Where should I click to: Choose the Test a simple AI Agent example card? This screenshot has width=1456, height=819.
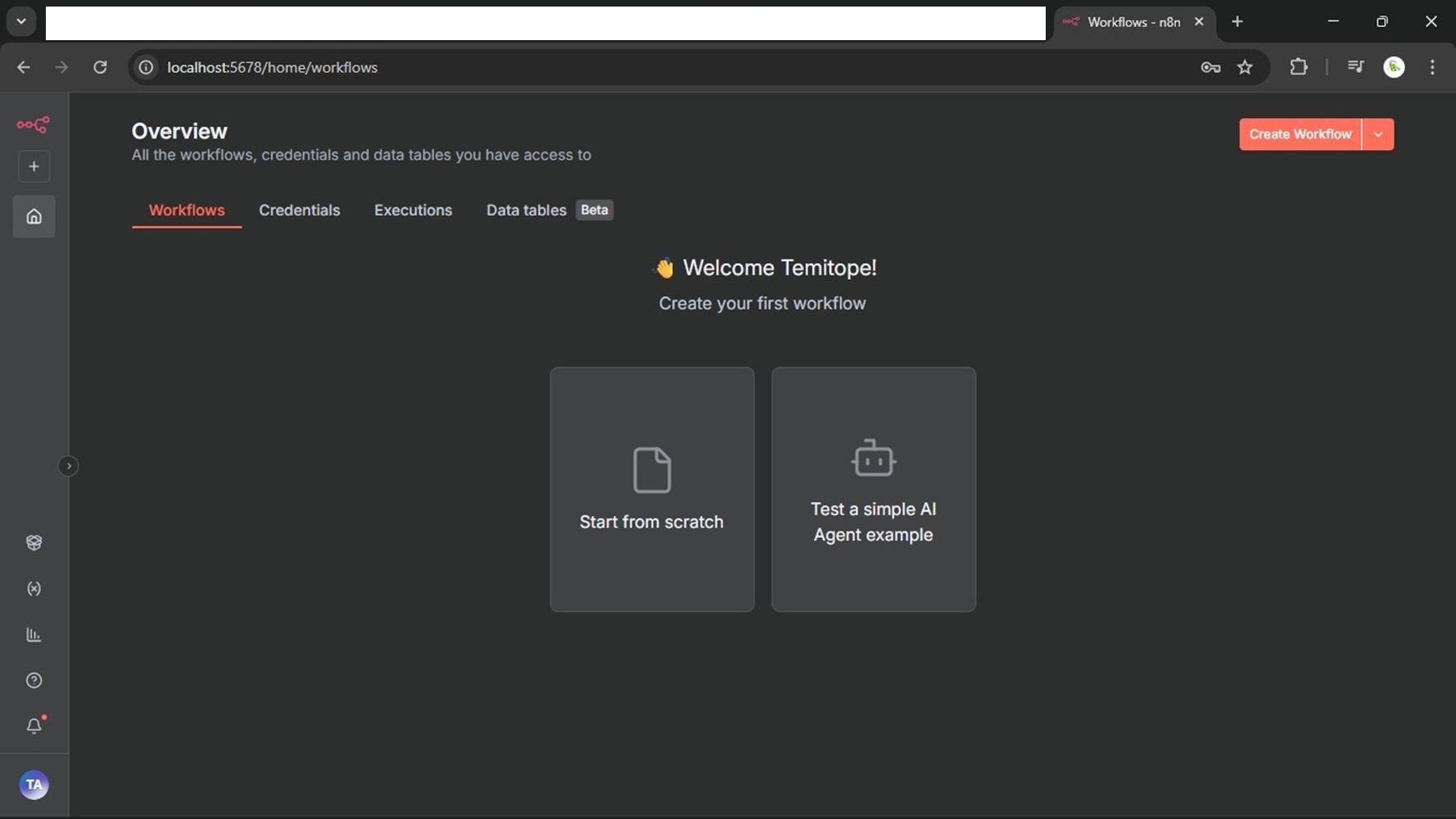coord(874,489)
